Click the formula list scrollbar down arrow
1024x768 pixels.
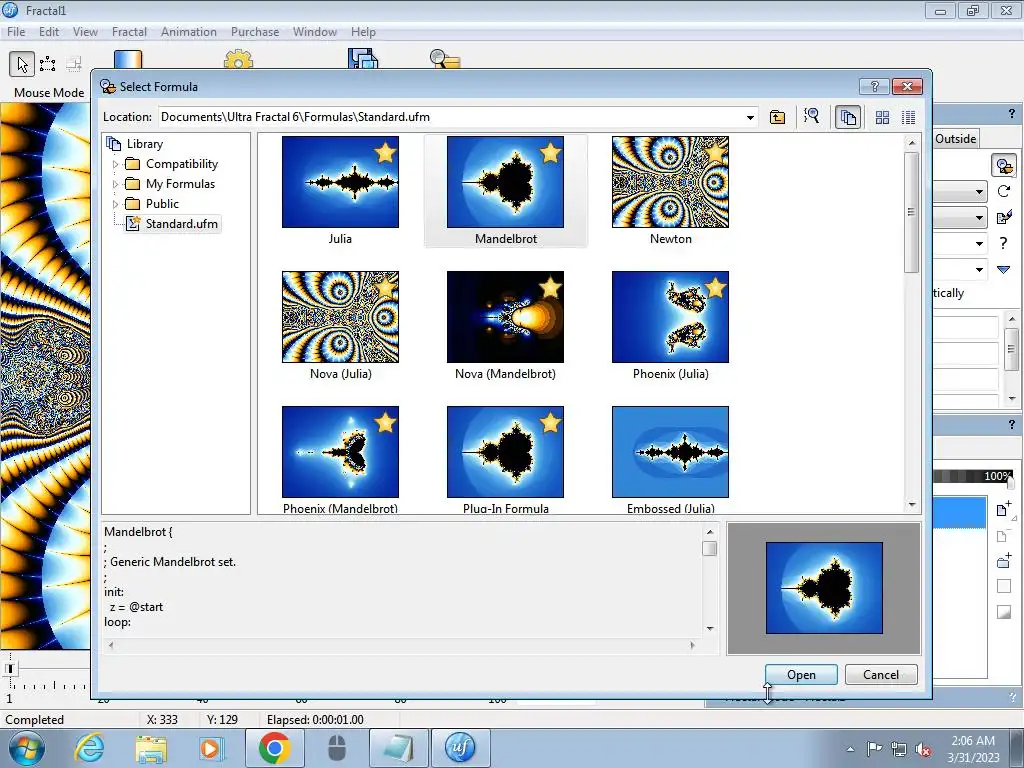tap(912, 505)
